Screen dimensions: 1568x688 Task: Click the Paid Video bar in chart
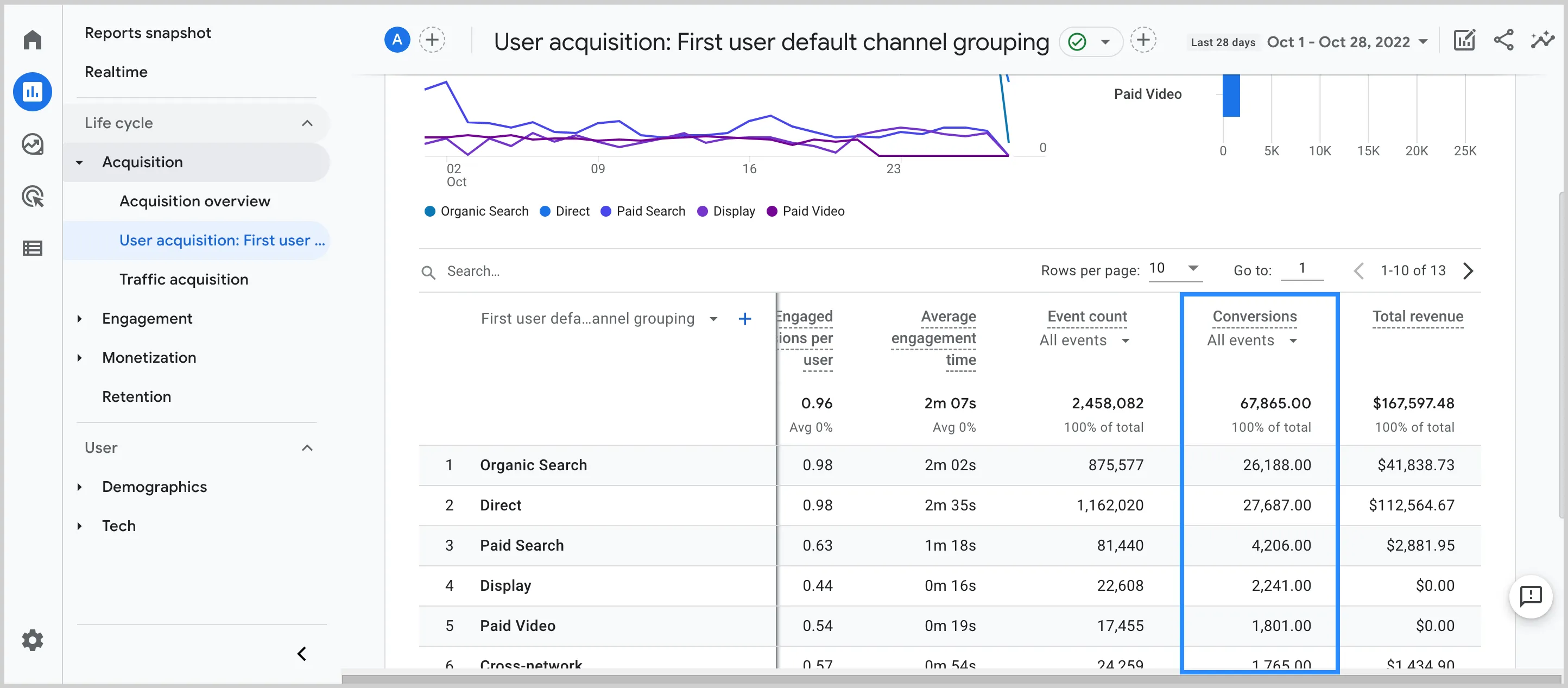(1231, 95)
